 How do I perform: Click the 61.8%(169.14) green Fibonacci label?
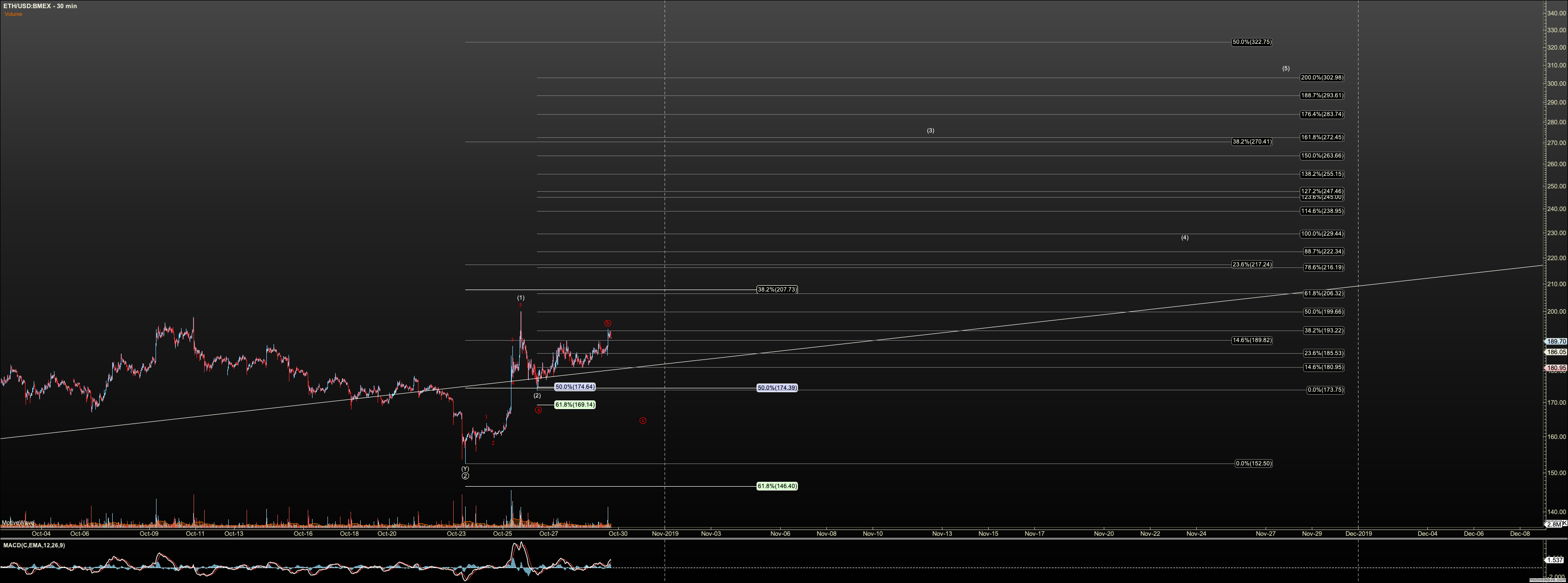575,405
